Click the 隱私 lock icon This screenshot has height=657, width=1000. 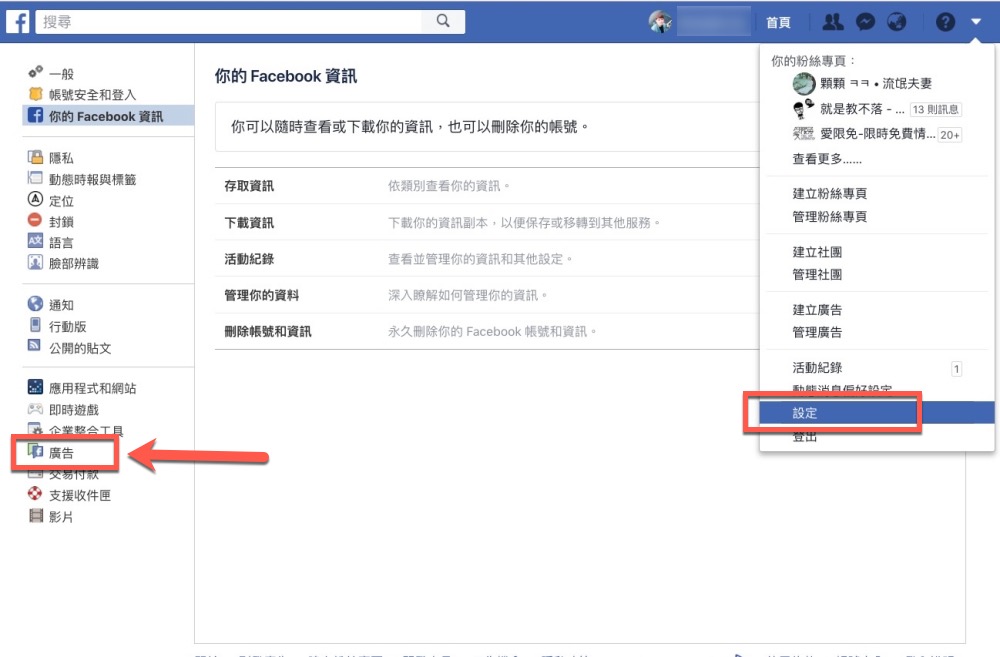pos(35,156)
